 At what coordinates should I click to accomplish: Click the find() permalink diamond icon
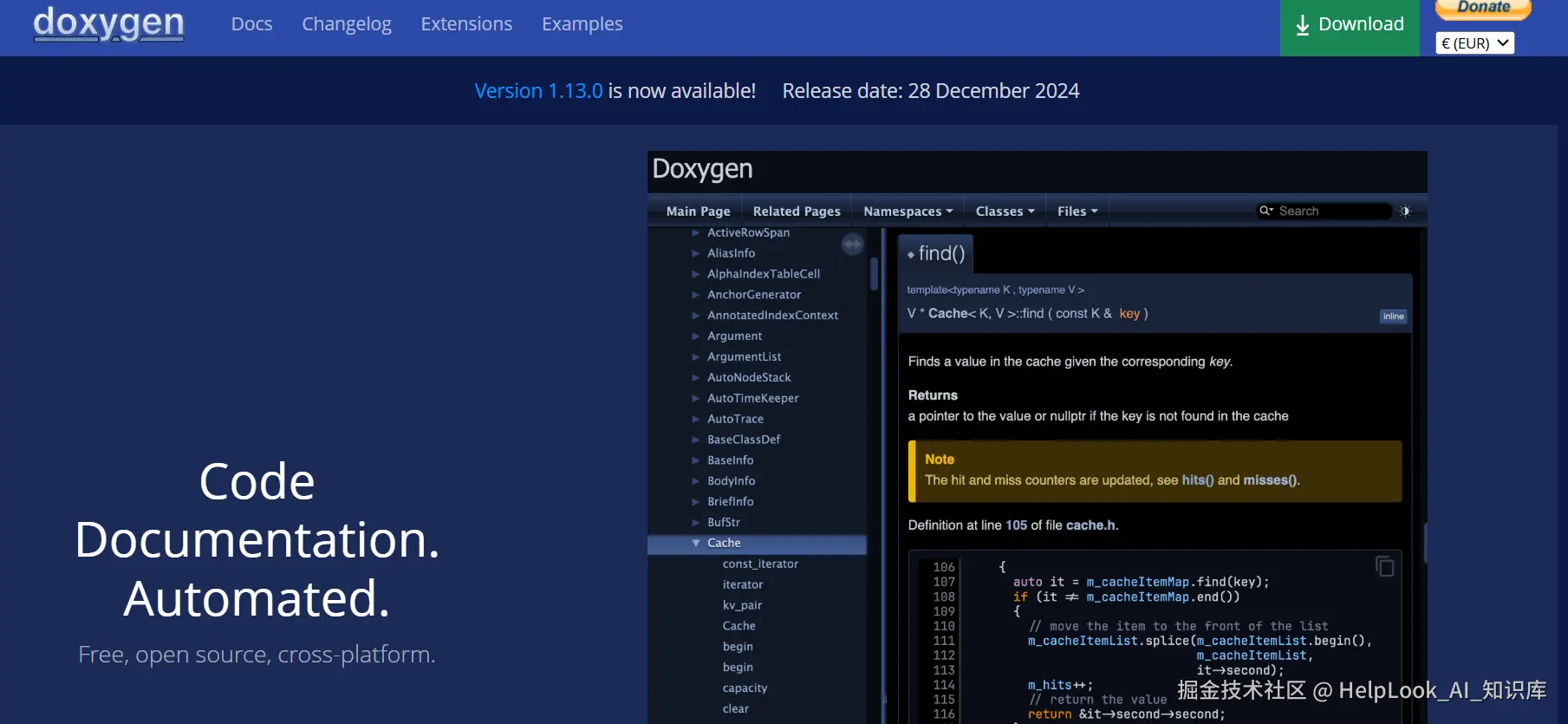(x=910, y=255)
